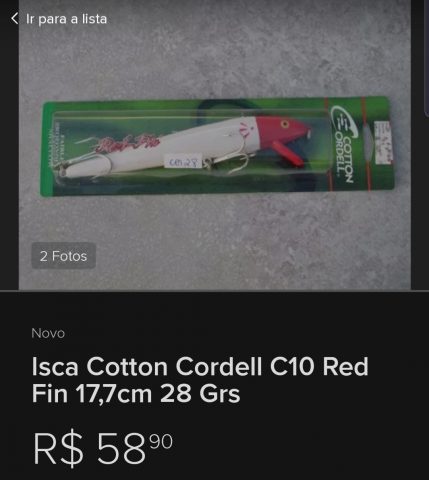Click the handwritten 'cm 28' sticker label
The height and width of the screenshot is (480, 429).
(x=183, y=162)
